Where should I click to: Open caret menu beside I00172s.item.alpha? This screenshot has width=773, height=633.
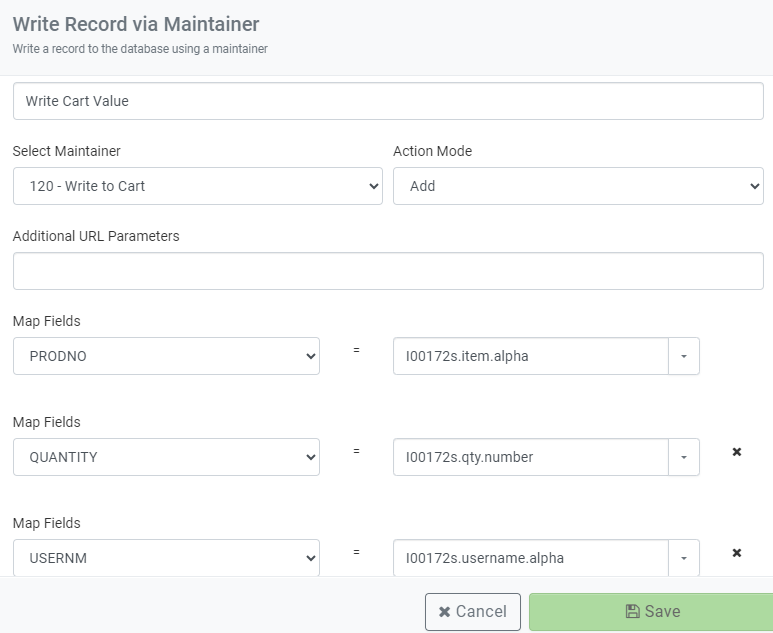[x=684, y=356]
